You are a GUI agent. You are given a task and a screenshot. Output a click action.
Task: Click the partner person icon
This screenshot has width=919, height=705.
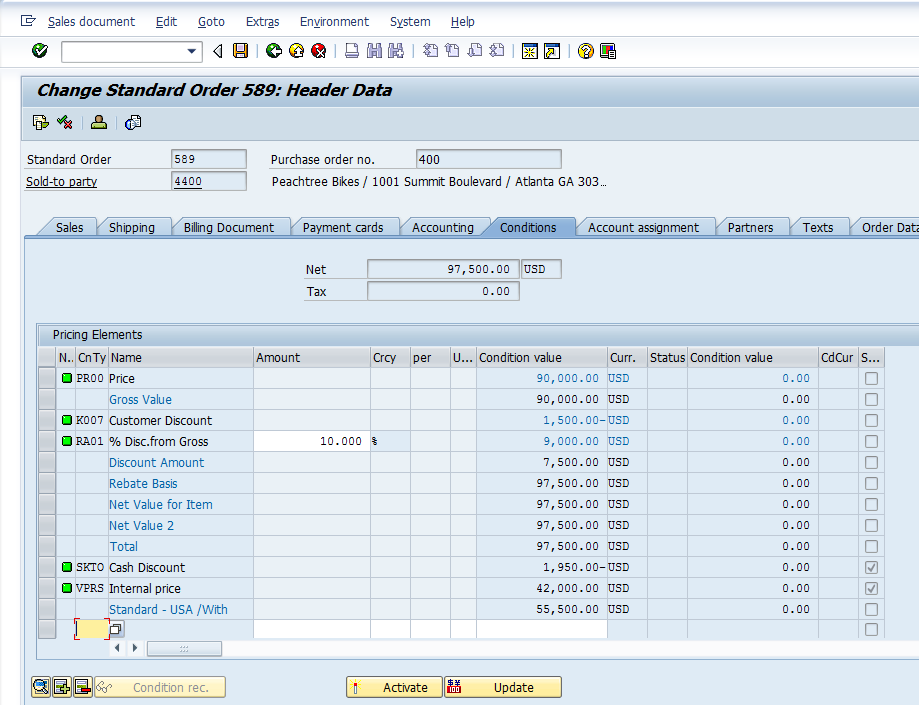point(98,122)
